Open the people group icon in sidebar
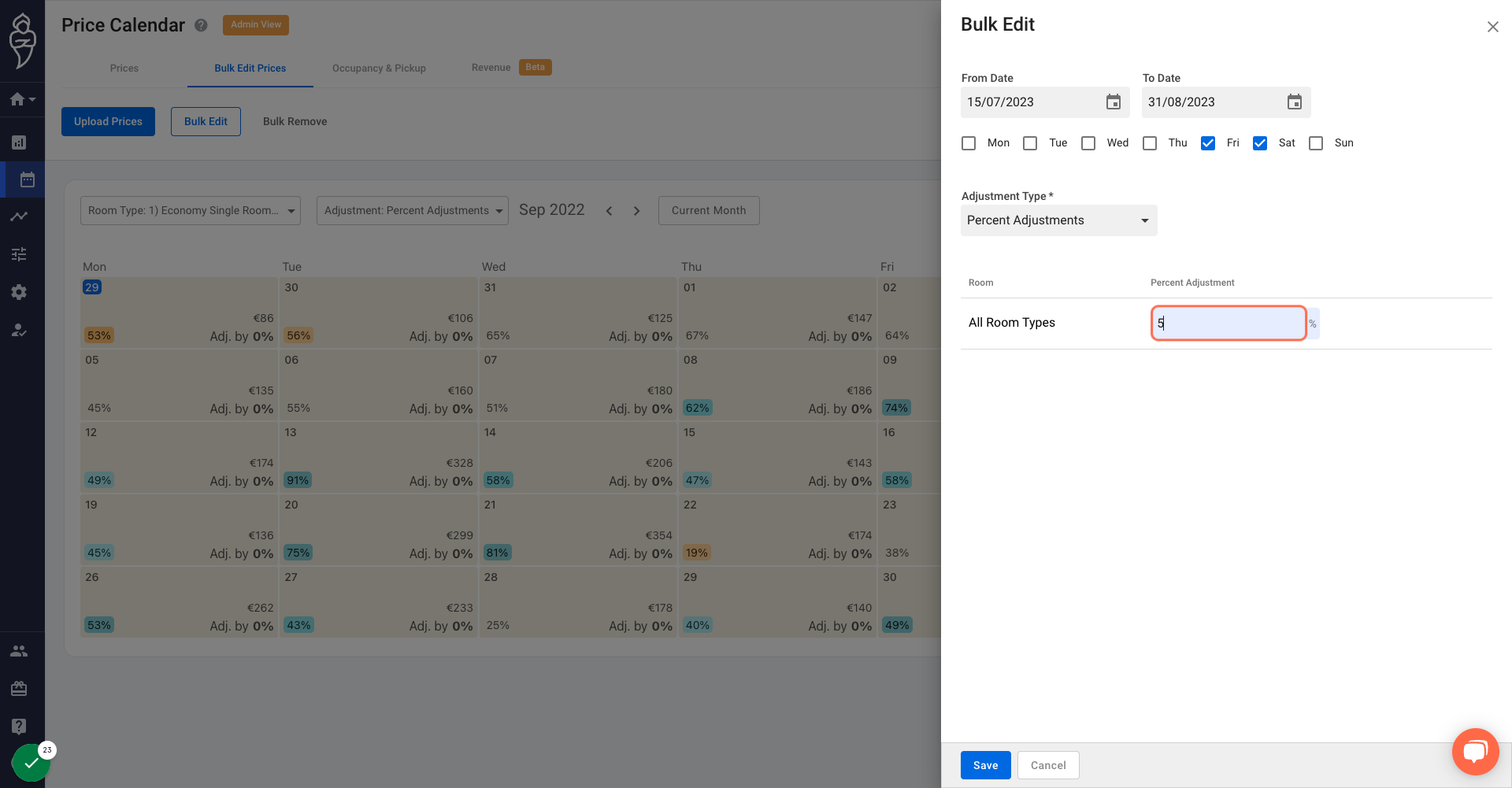The height and width of the screenshot is (788, 1512). (19, 651)
